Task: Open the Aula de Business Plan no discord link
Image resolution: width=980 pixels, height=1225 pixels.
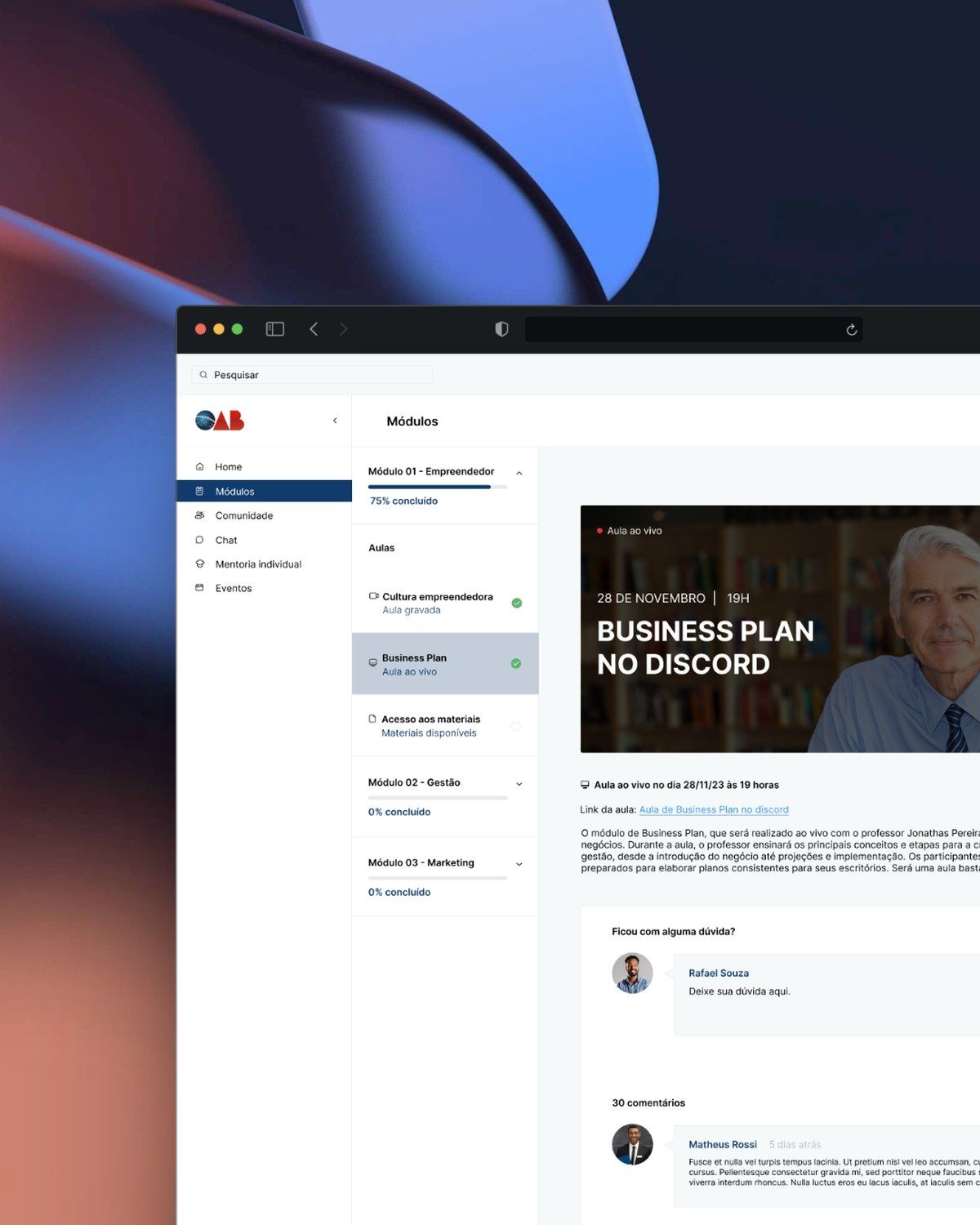Action: click(x=714, y=809)
